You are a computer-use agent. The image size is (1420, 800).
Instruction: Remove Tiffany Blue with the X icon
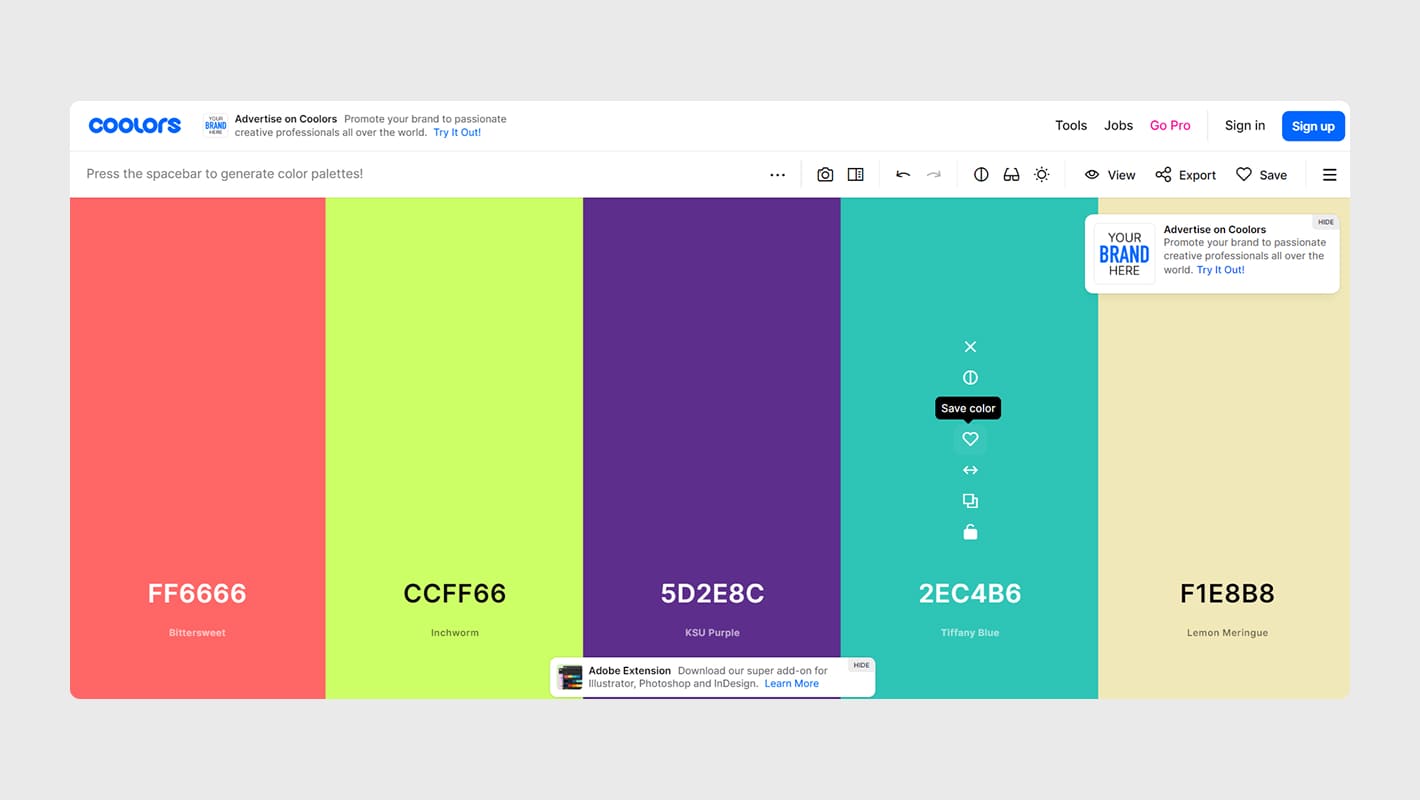(x=970, y=347)
